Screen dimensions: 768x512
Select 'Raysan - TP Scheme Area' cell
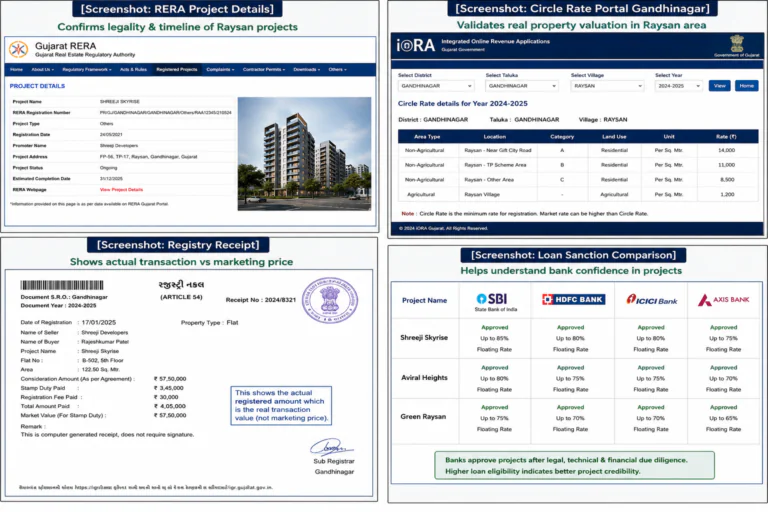pyautogui.click(x=495, y=165)
